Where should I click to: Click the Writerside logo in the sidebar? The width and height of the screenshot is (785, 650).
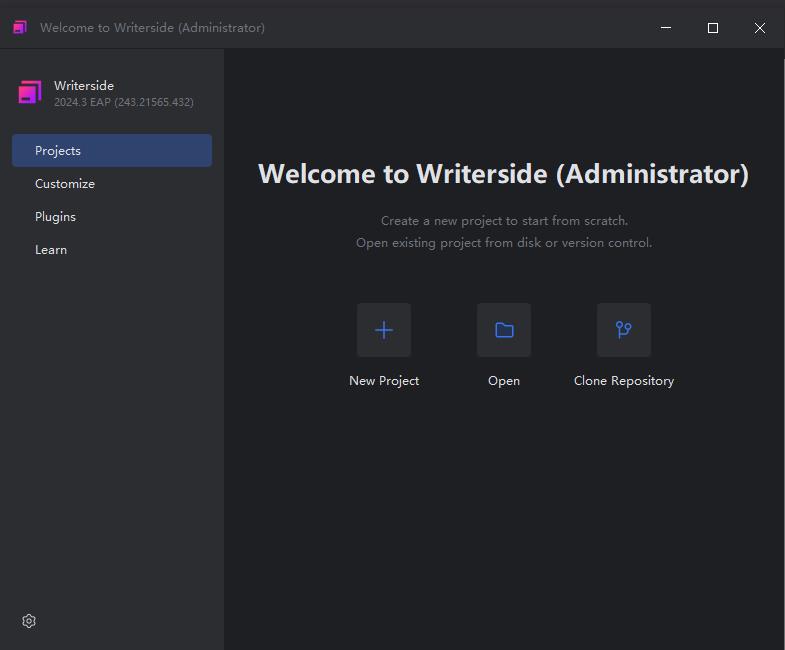tap(30, 93)
